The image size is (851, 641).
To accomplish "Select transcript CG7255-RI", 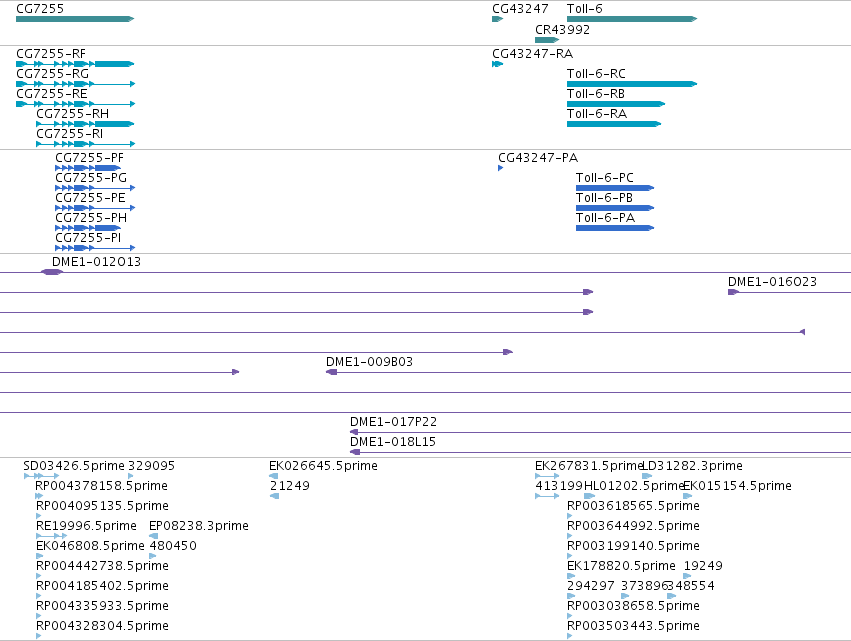I will point(86,144).
